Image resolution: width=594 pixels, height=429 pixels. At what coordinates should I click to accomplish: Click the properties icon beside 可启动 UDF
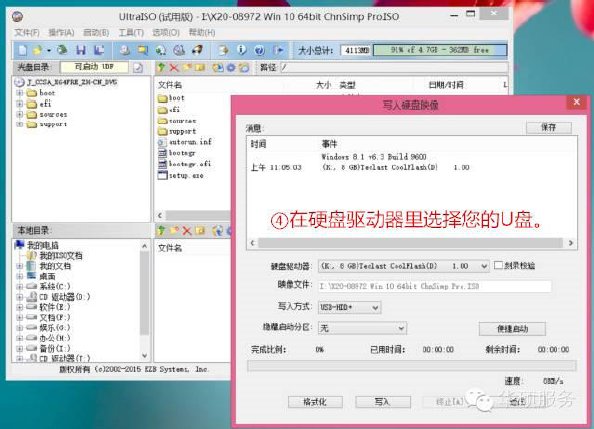pyautogui.click(x=138, y=68)
